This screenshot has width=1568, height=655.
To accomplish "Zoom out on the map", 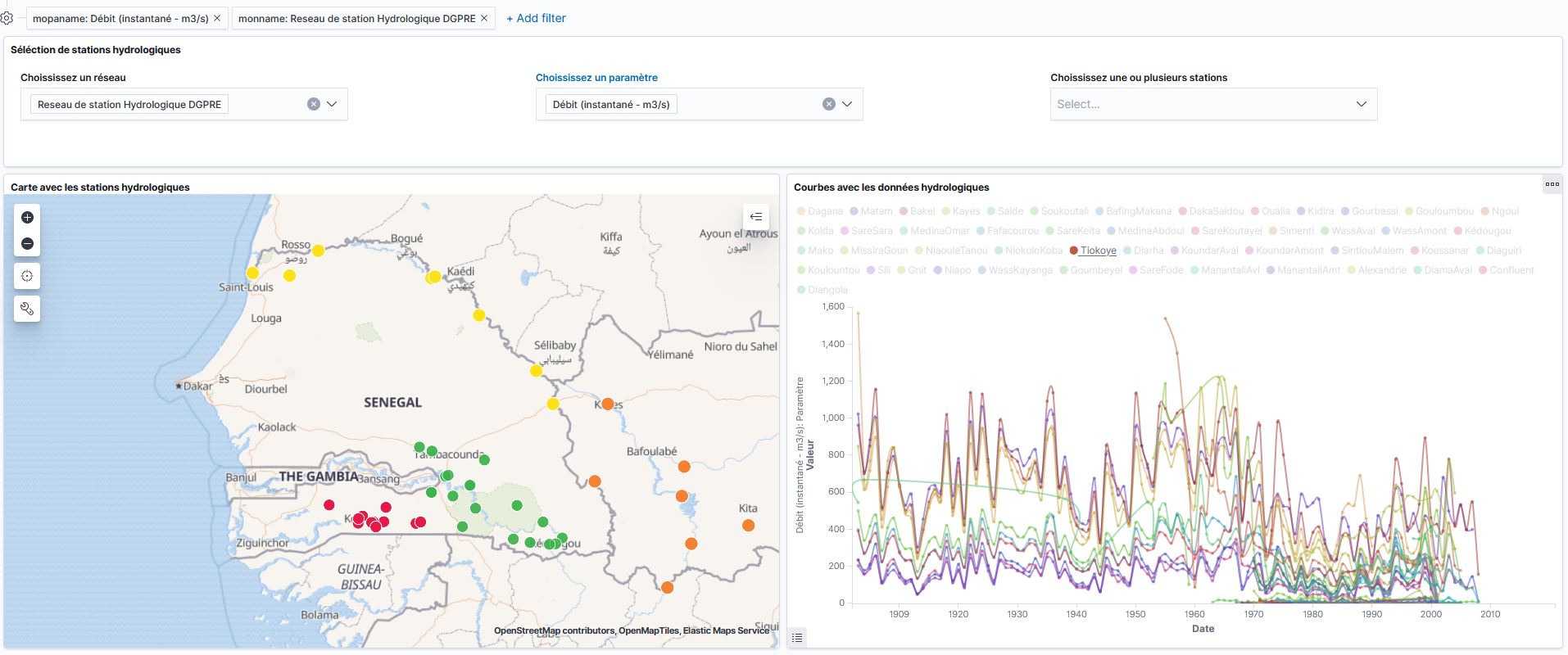I will pos(27,243).
